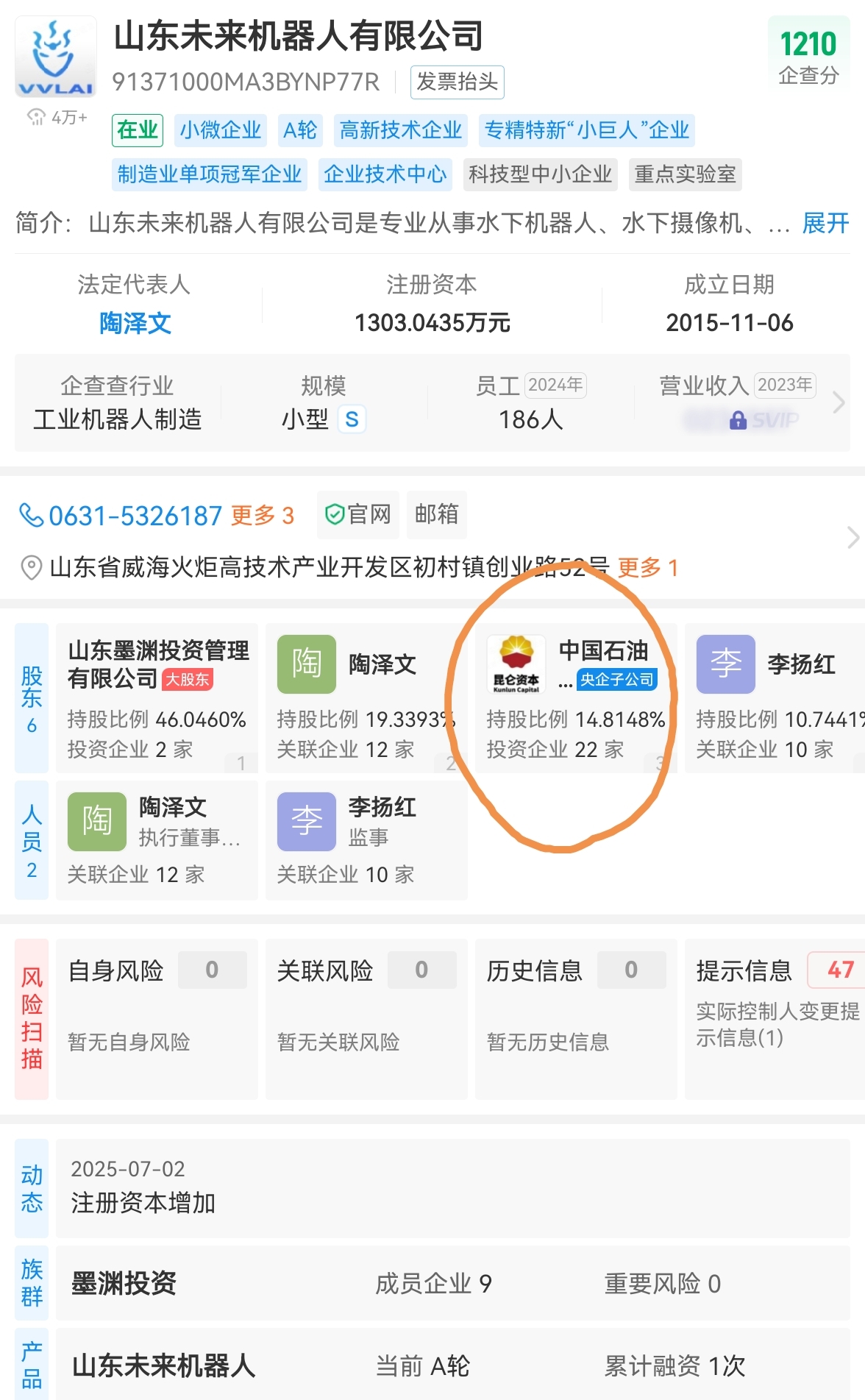Open the 自身风险 0 card
865x1400 pixels.
click(x=157, y=1019)
